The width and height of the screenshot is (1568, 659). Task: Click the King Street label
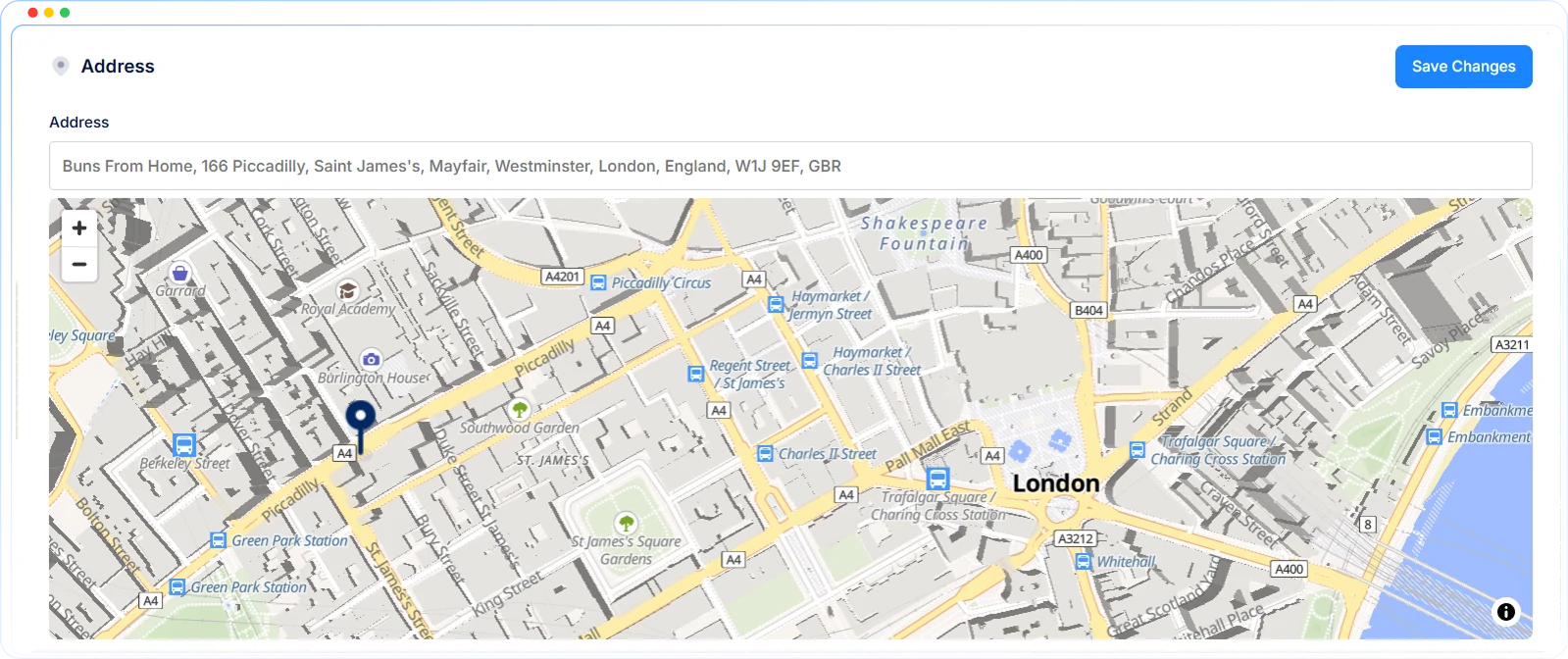507,594
